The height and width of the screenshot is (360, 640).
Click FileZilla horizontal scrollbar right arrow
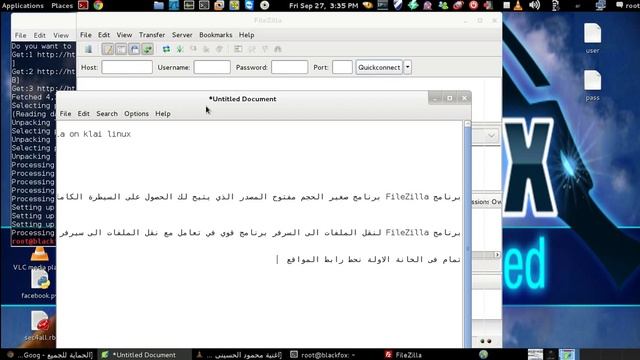coord(497,255)
